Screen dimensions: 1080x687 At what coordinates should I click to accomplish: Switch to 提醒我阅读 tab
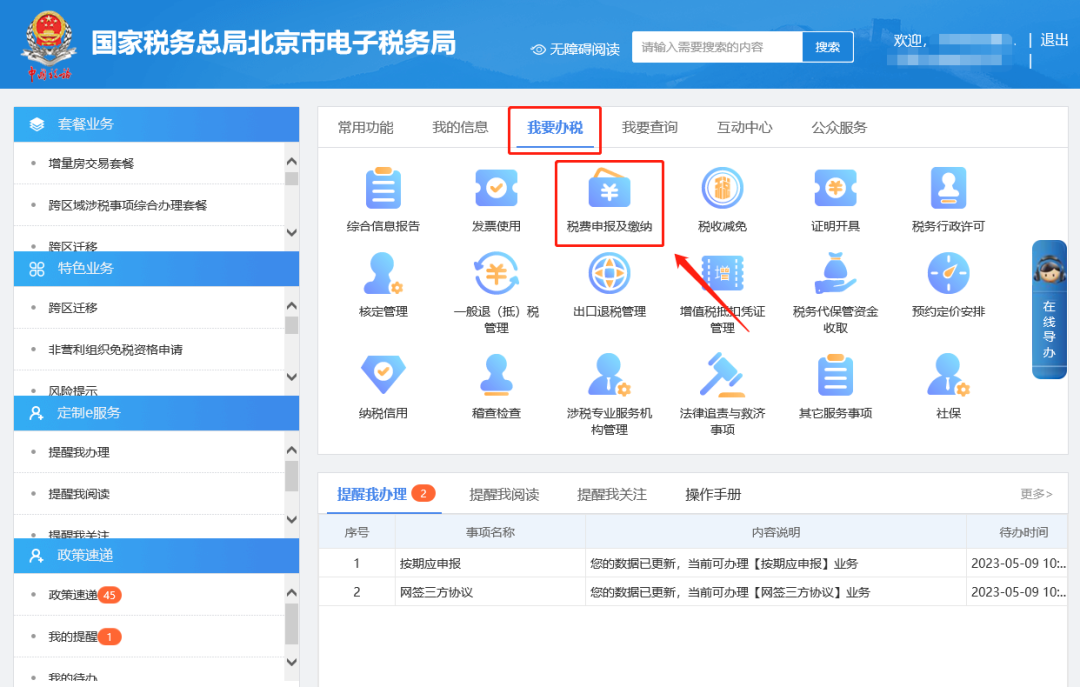click(x=504, y=494)
